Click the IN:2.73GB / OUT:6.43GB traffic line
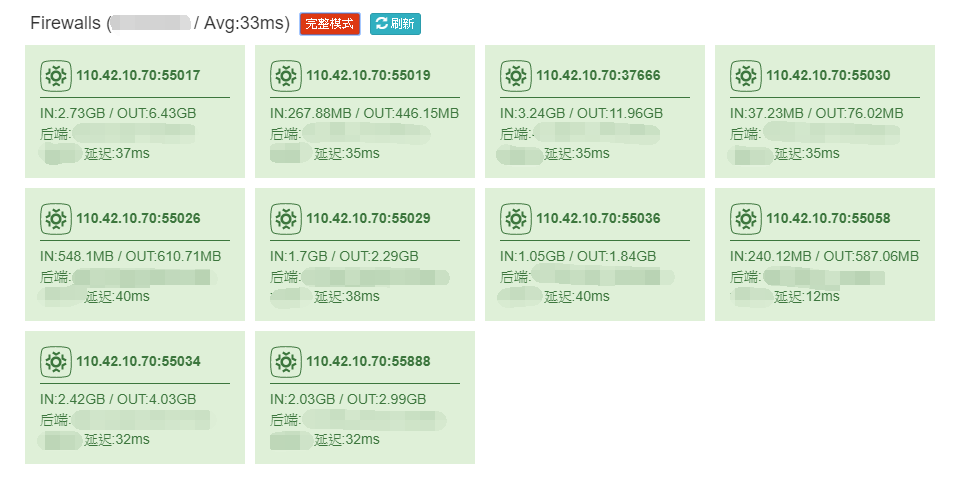This screenshot has width=965, height=485. click(118, 113)
